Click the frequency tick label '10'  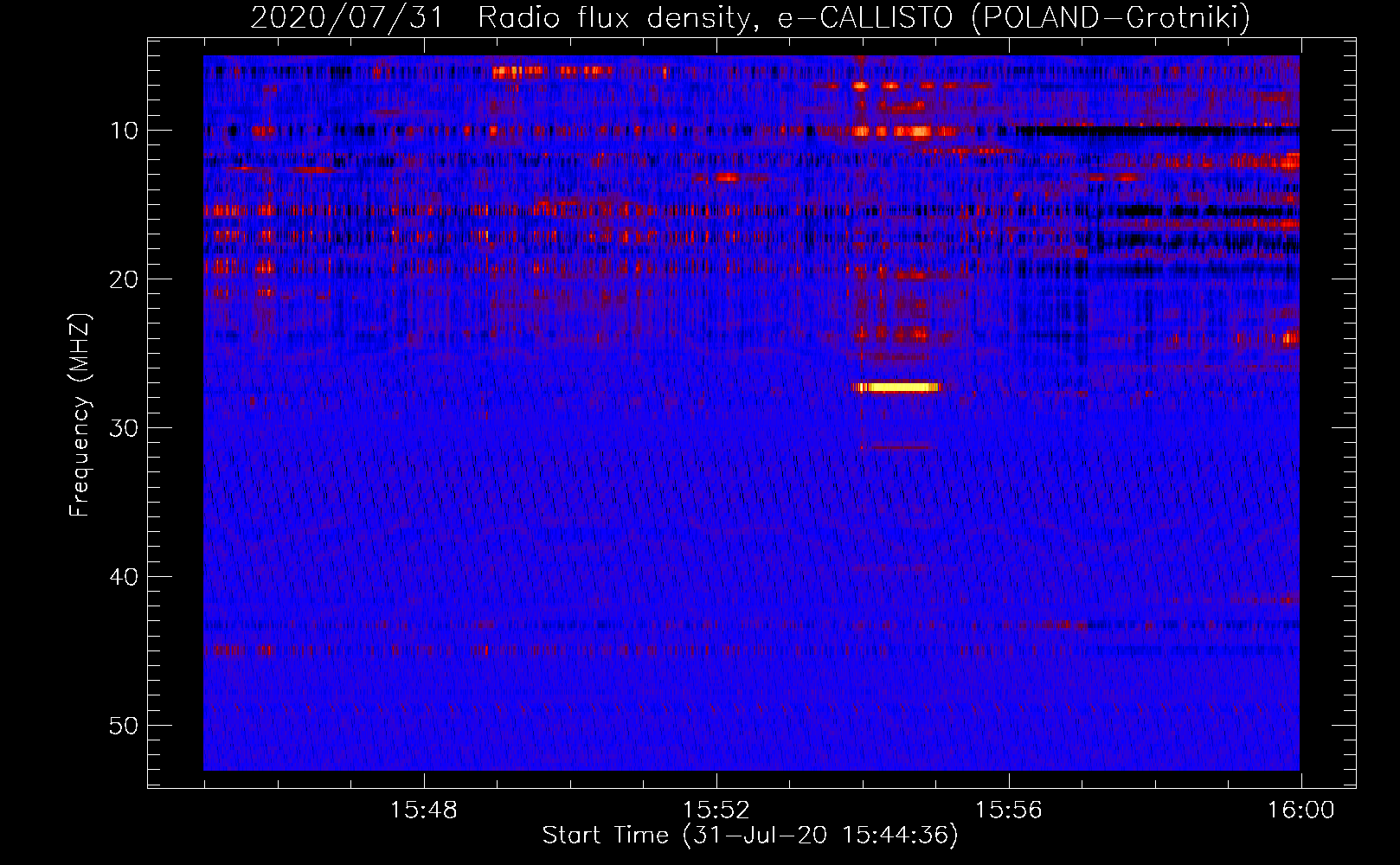[125, 131]
